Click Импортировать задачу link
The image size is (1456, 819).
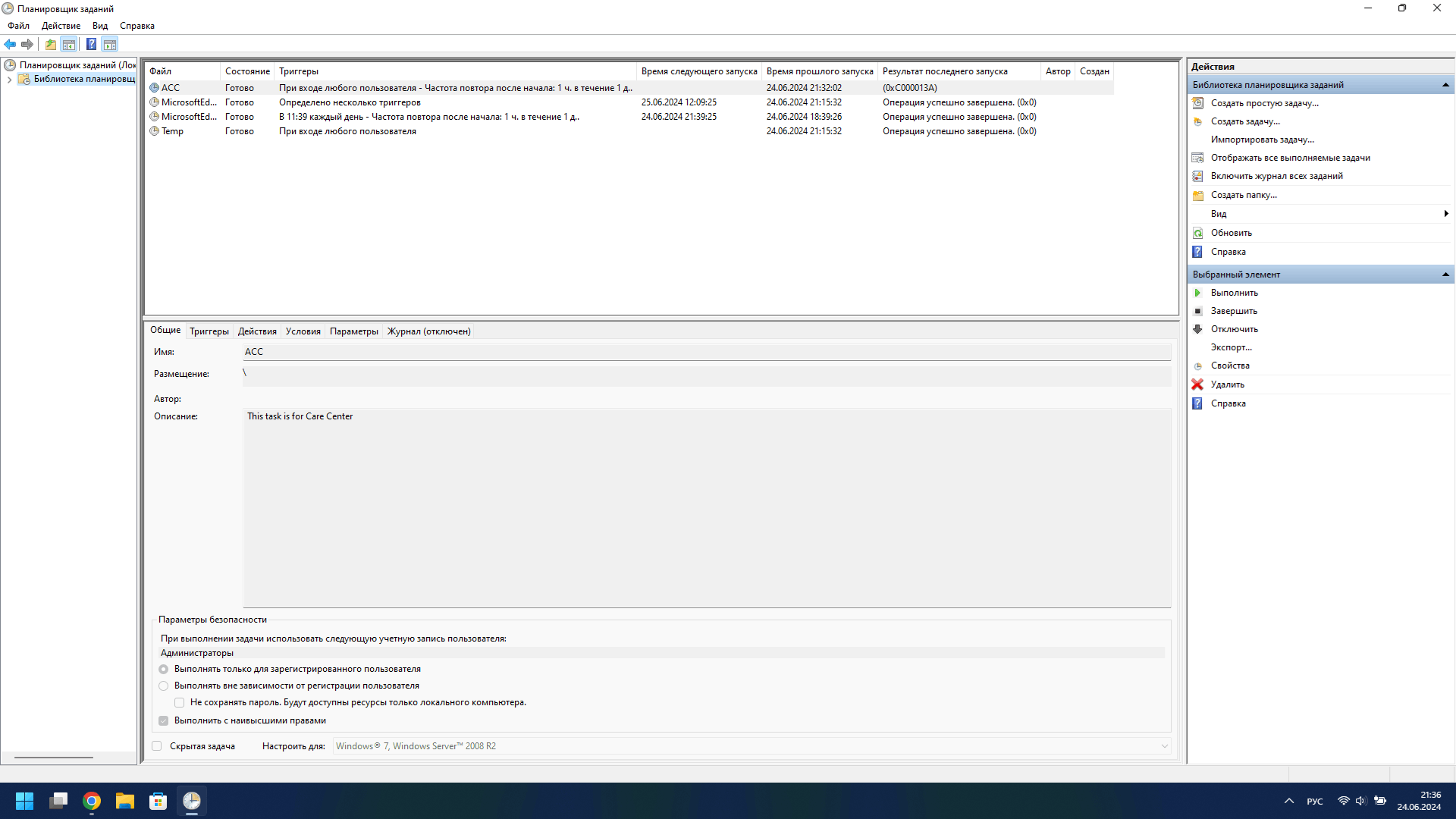pos(1262,140)
